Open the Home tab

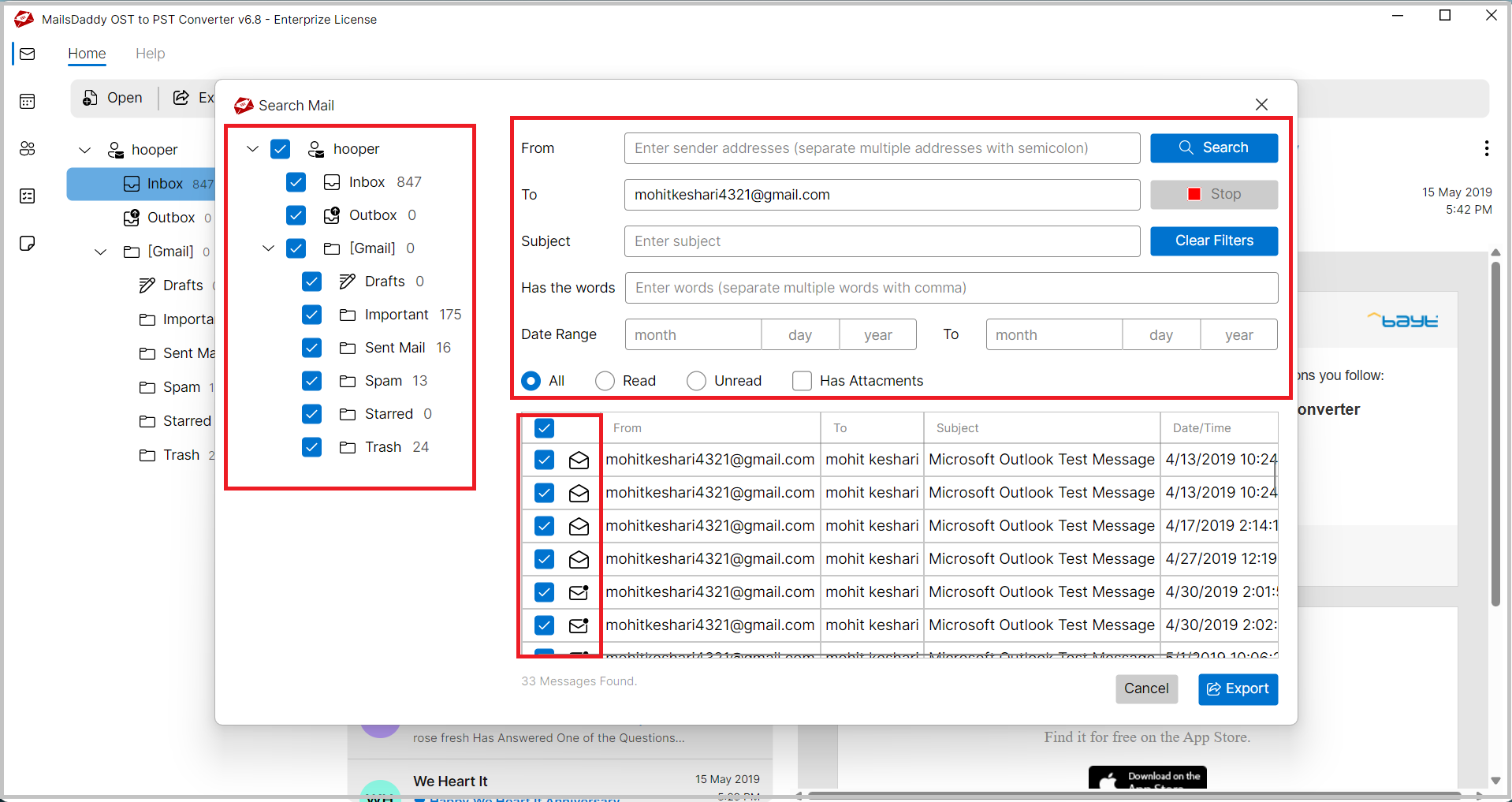87,54
